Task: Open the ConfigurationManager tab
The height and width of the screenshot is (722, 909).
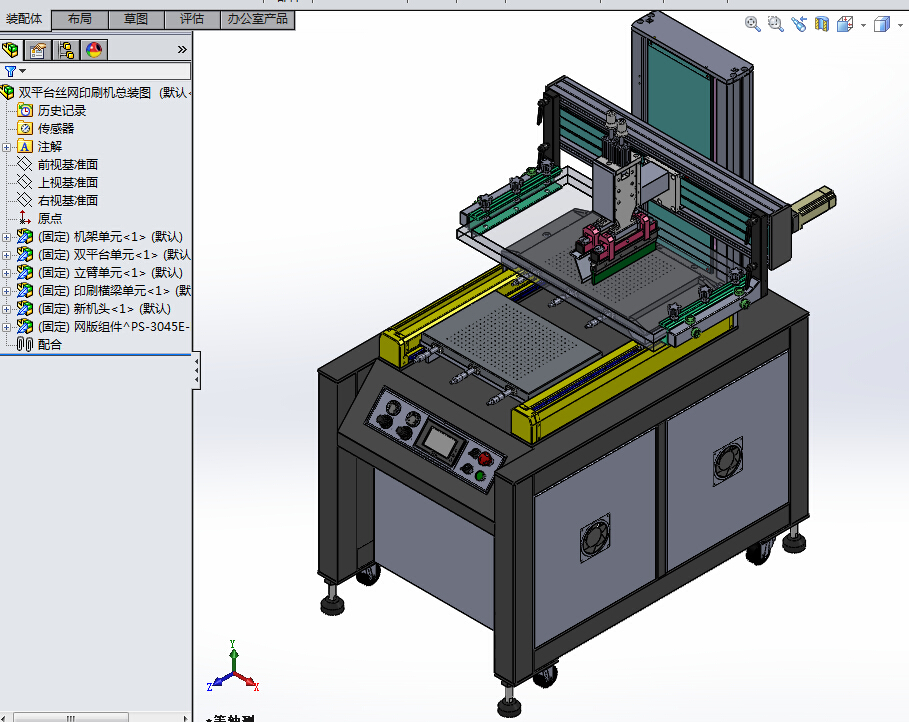Action: [x=67, y=50]
